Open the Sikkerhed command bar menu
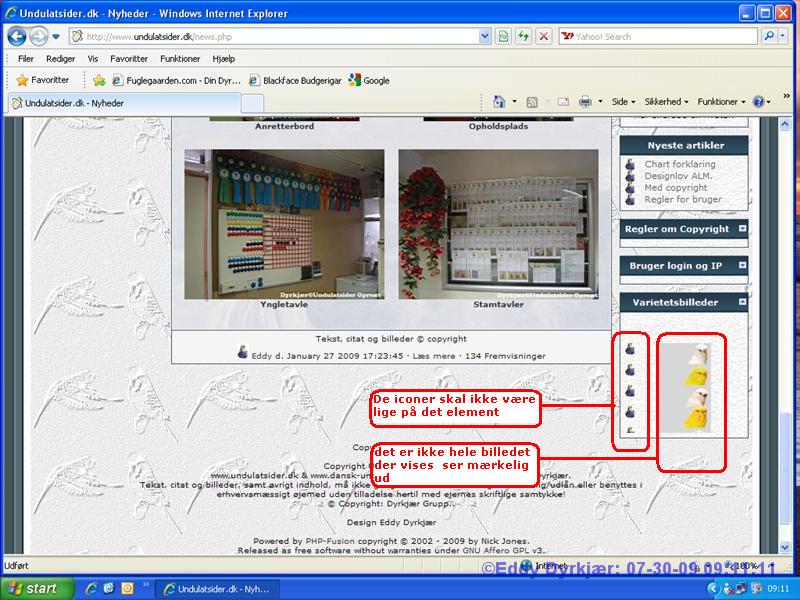The width and height of the screenshot is (800, 600). pyautogui.click(x=666, y=102)
